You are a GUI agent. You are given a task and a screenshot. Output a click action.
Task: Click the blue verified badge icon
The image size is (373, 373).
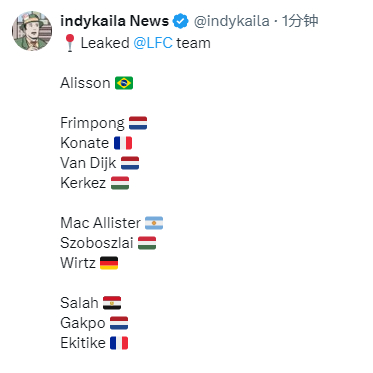181,21
